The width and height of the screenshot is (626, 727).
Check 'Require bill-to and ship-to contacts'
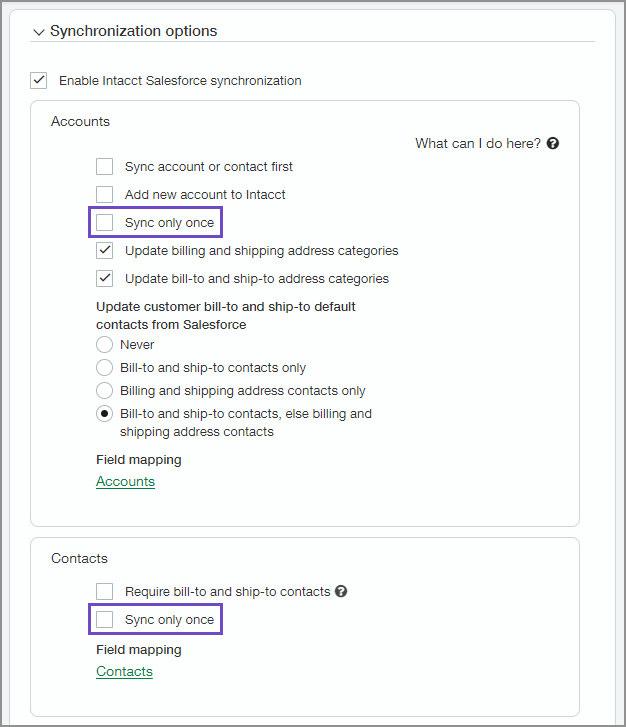[x=105, y=592]
